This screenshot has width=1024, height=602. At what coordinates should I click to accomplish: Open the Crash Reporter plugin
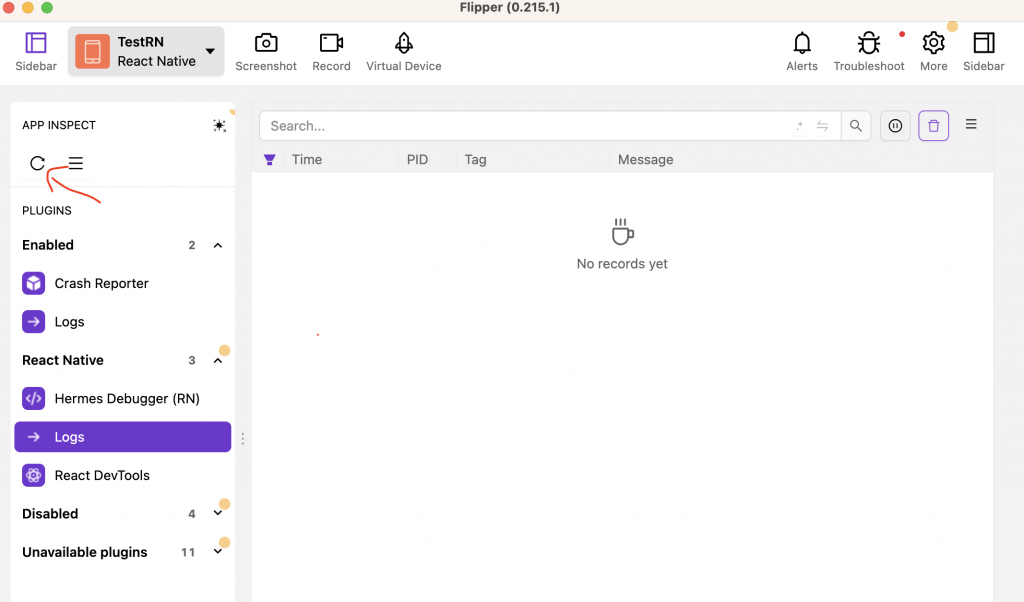123,283
